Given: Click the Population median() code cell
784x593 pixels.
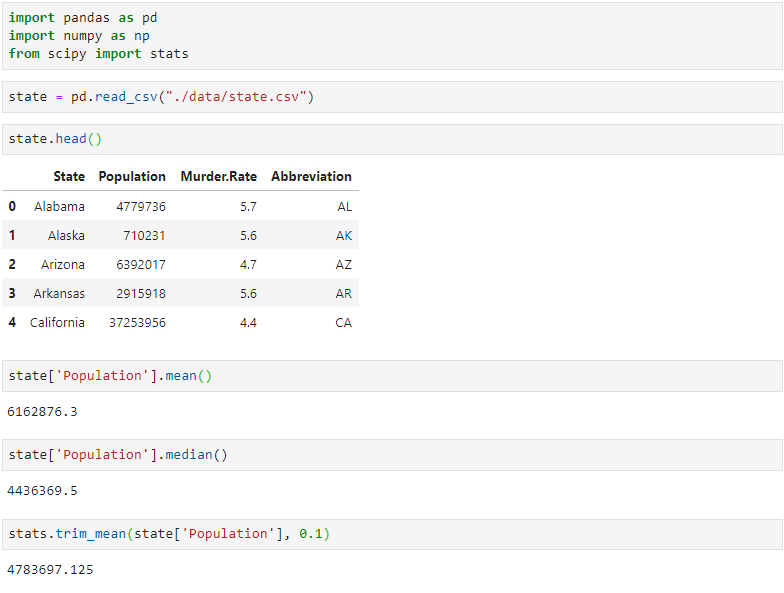Looking at the screenshot, I should point(392,454).
